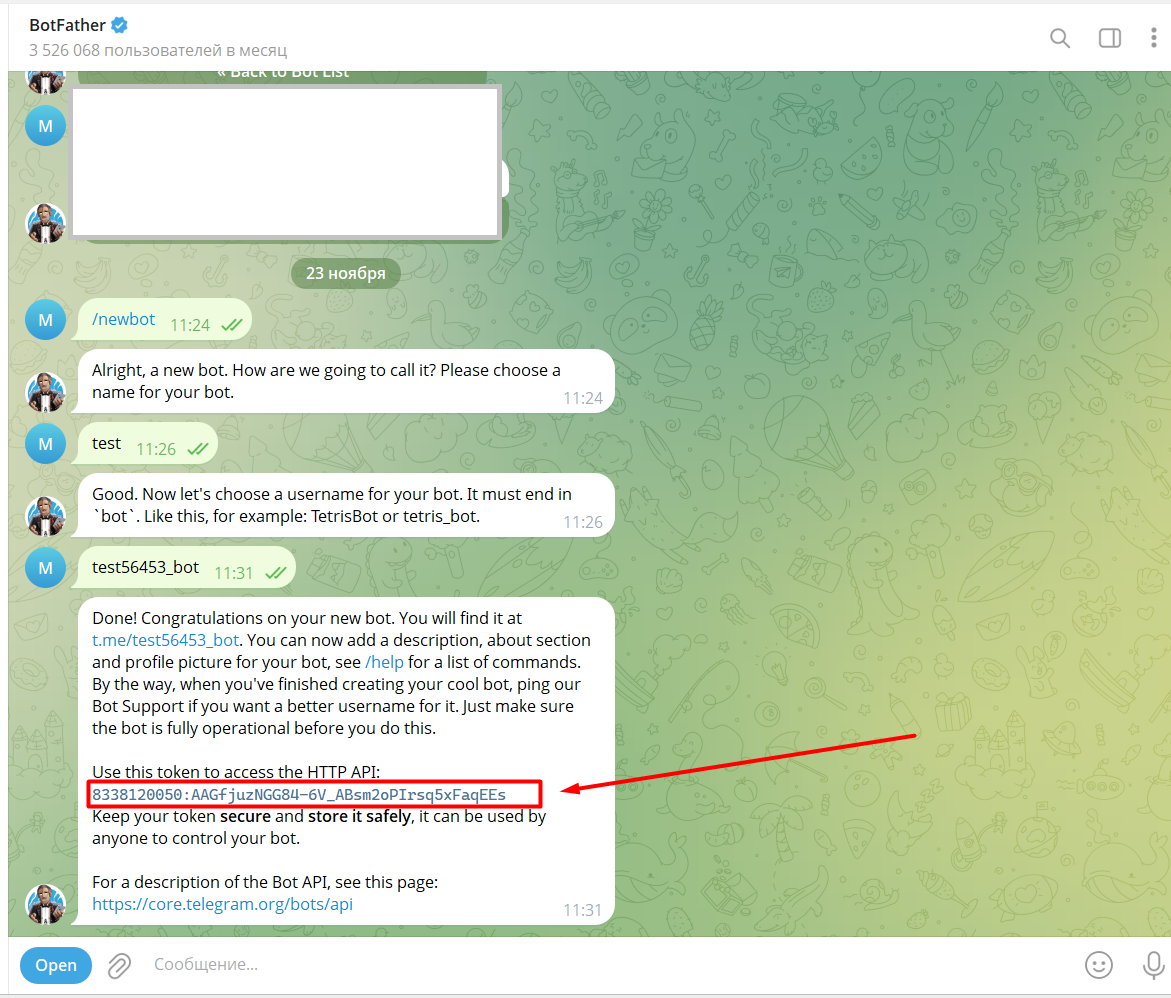Click the /newbot command in sent message

(123, 319)
